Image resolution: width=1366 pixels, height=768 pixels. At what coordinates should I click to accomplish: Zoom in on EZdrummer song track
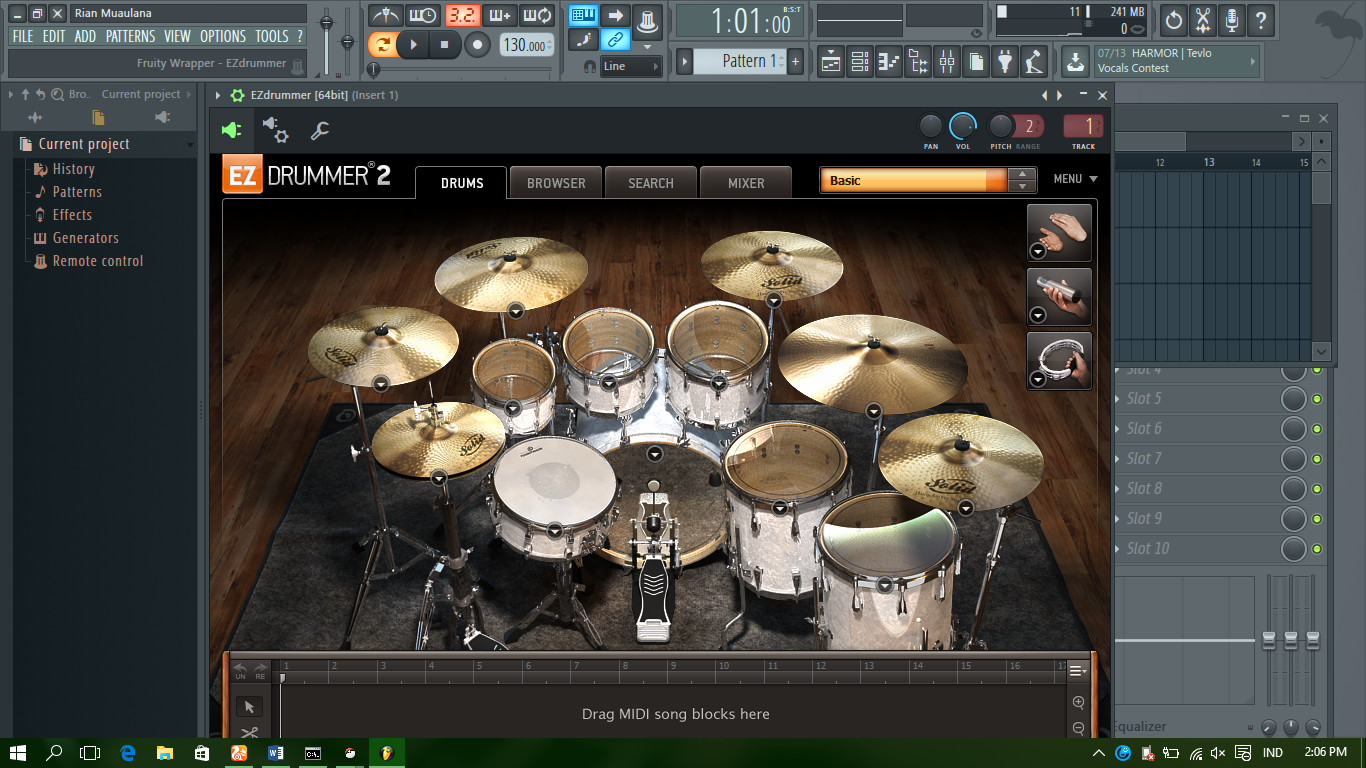pyautogui.click(x=1078, y=703)
